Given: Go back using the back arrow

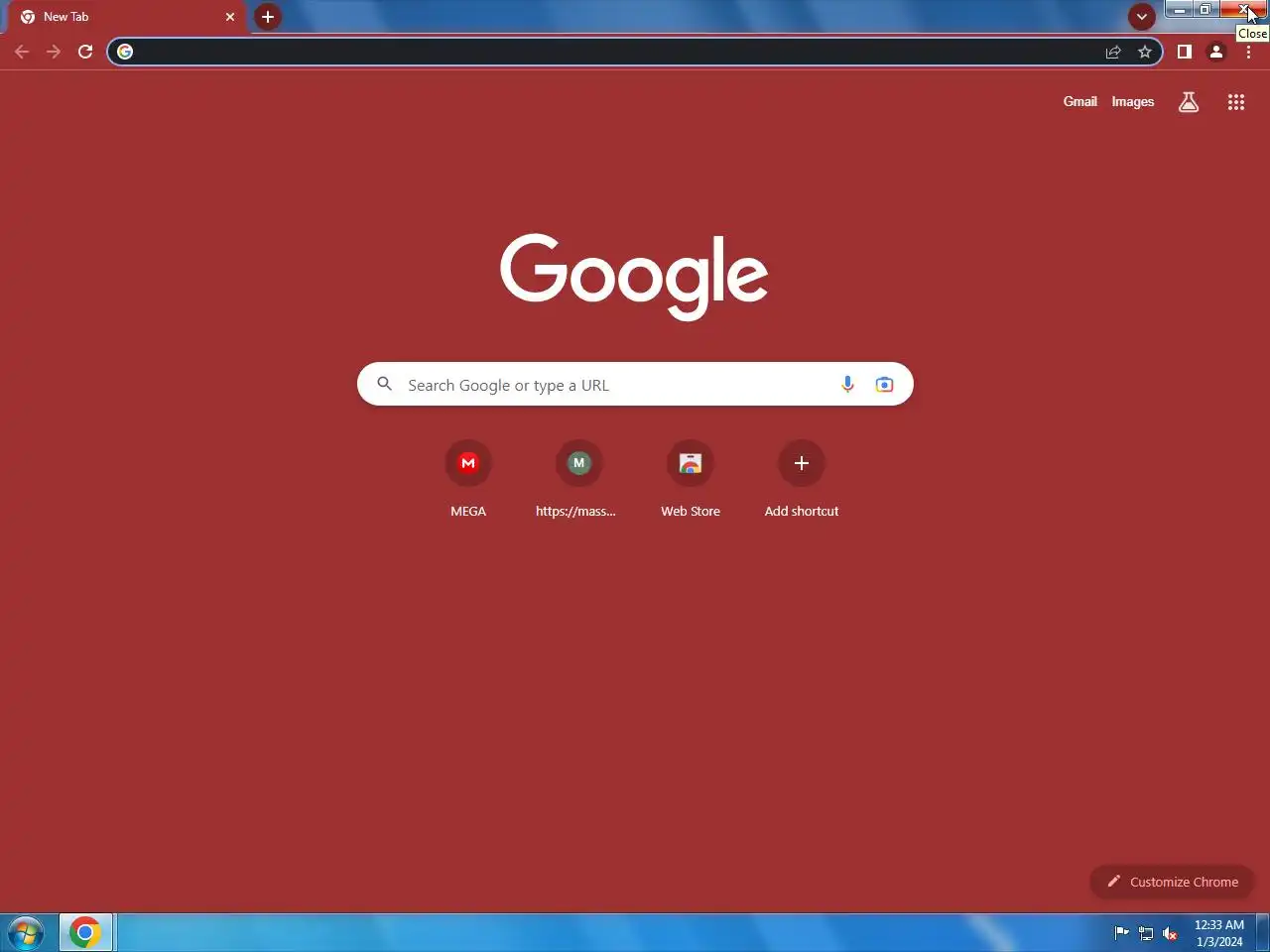Looking at the screenshot, I should tap(22, 52).
